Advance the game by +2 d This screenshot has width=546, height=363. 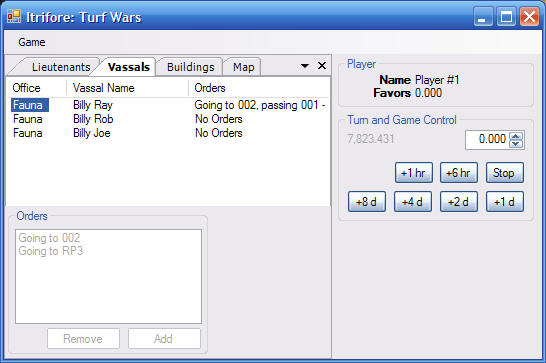click(459, 201)
